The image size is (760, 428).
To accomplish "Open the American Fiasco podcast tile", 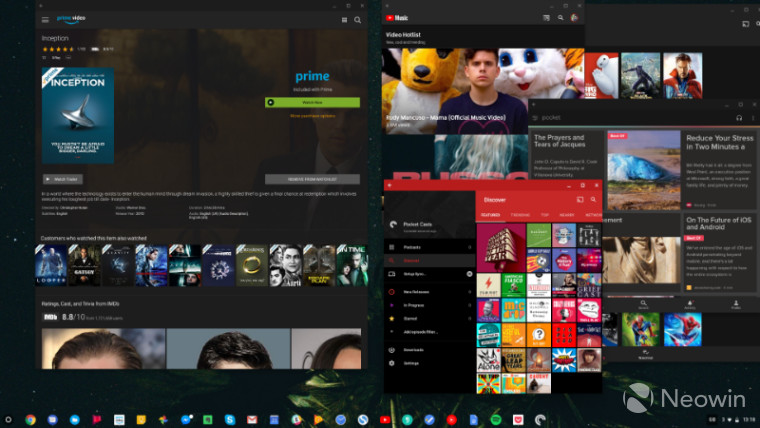I will pos(513,285).
